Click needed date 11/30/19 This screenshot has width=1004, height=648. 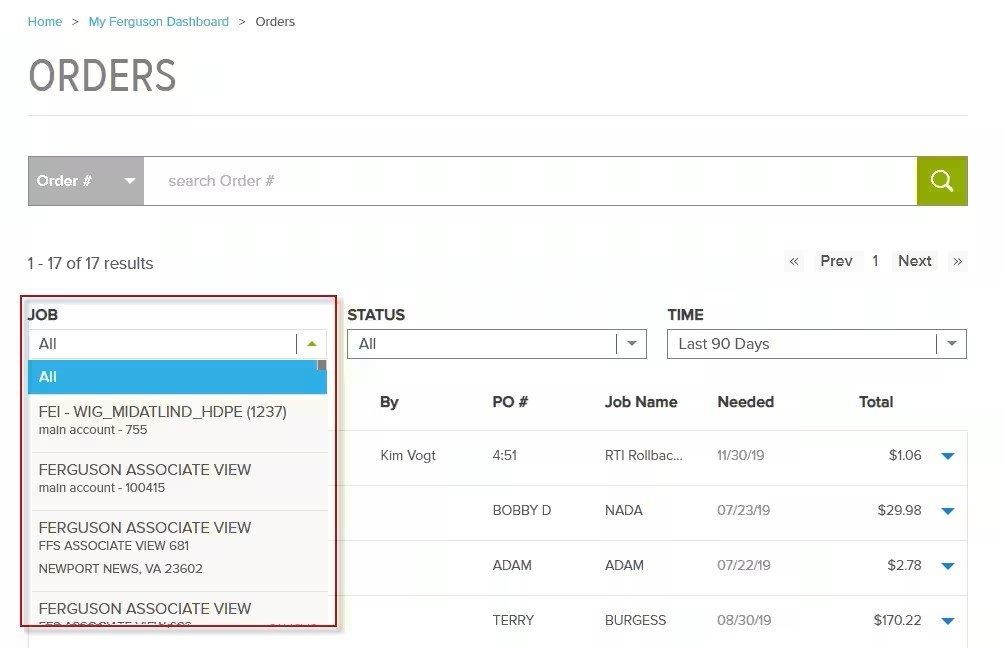tap(741, 456)
